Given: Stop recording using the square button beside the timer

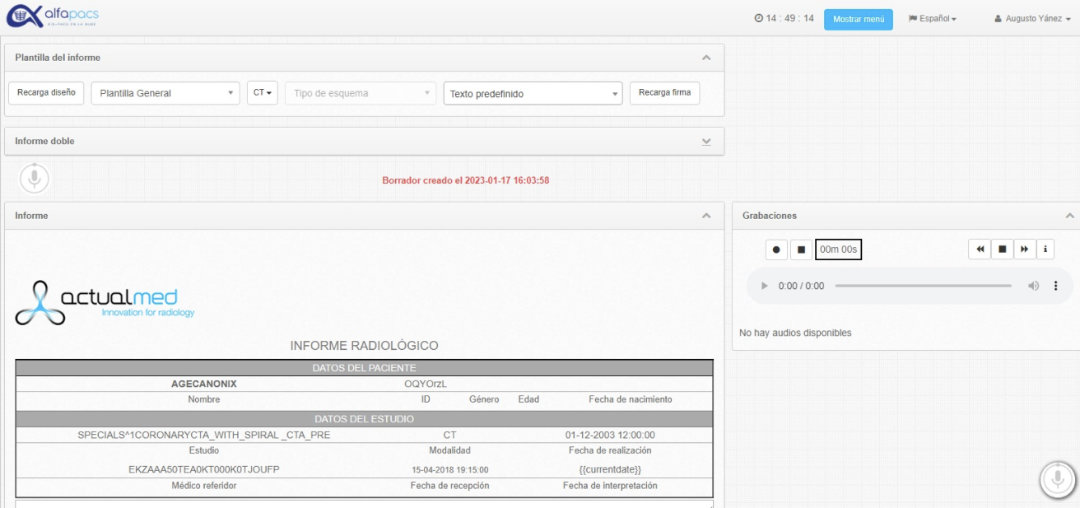Looking at the screenshot, I should coord(801,249).
